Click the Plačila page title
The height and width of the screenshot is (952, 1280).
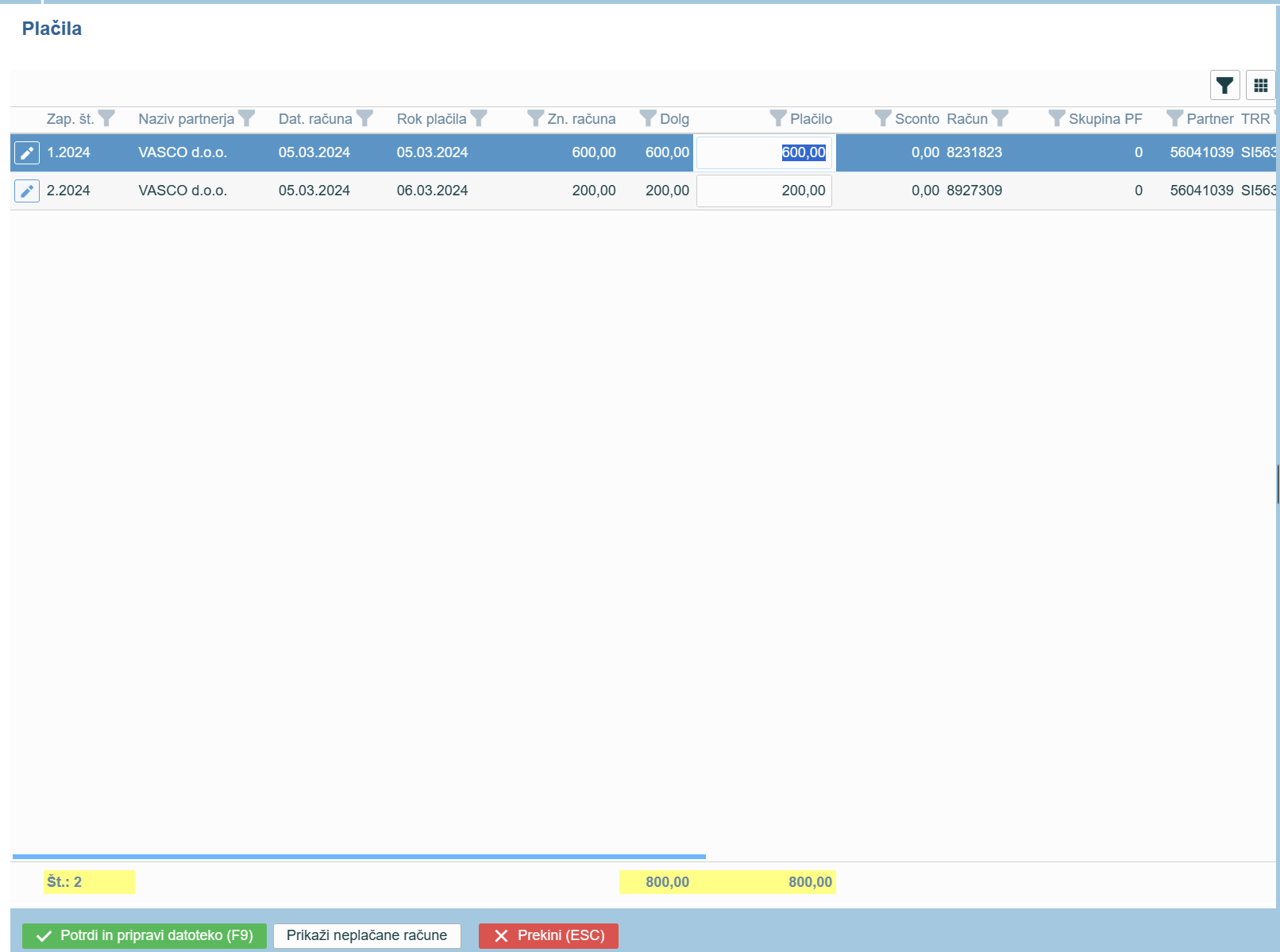click(52, 29)
